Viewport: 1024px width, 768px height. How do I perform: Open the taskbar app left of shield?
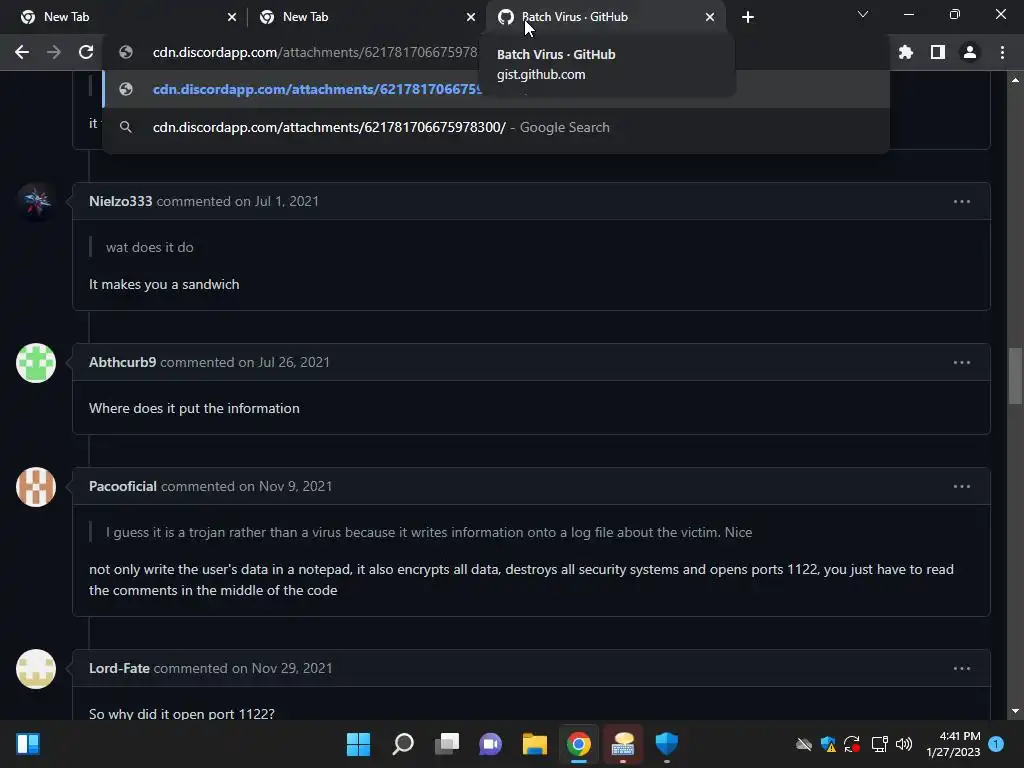click(623, 744)
